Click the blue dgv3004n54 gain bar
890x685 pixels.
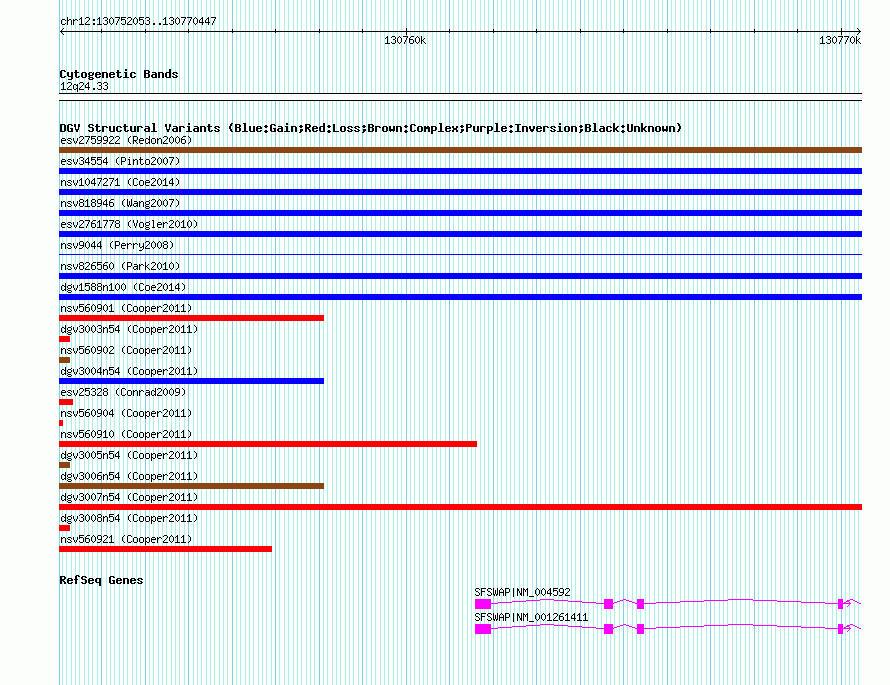(x=191, y=381)
